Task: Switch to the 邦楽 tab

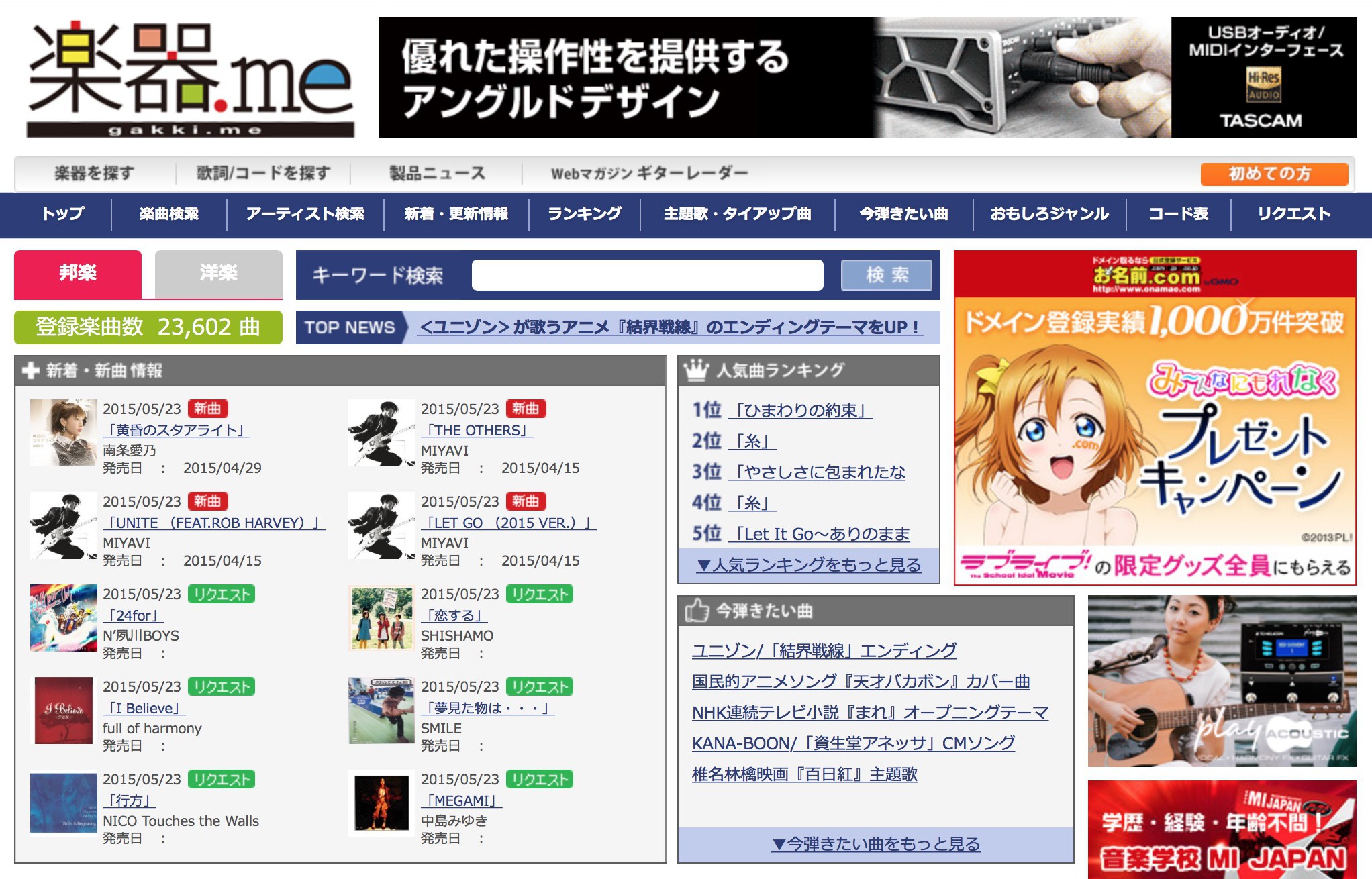Action: [78, 274]
